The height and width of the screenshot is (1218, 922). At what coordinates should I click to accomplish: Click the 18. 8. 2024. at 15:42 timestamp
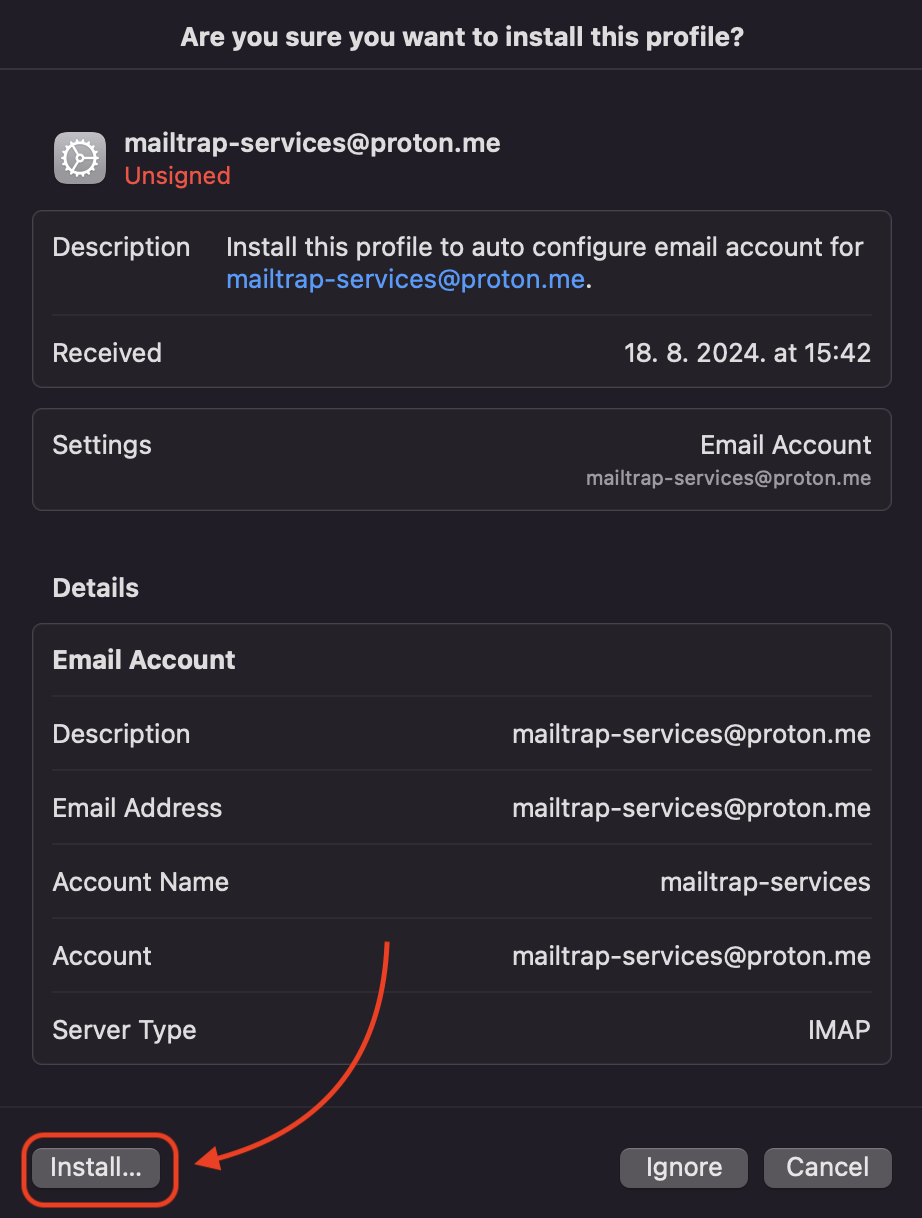pyautogui.click(x=747, y=353)
